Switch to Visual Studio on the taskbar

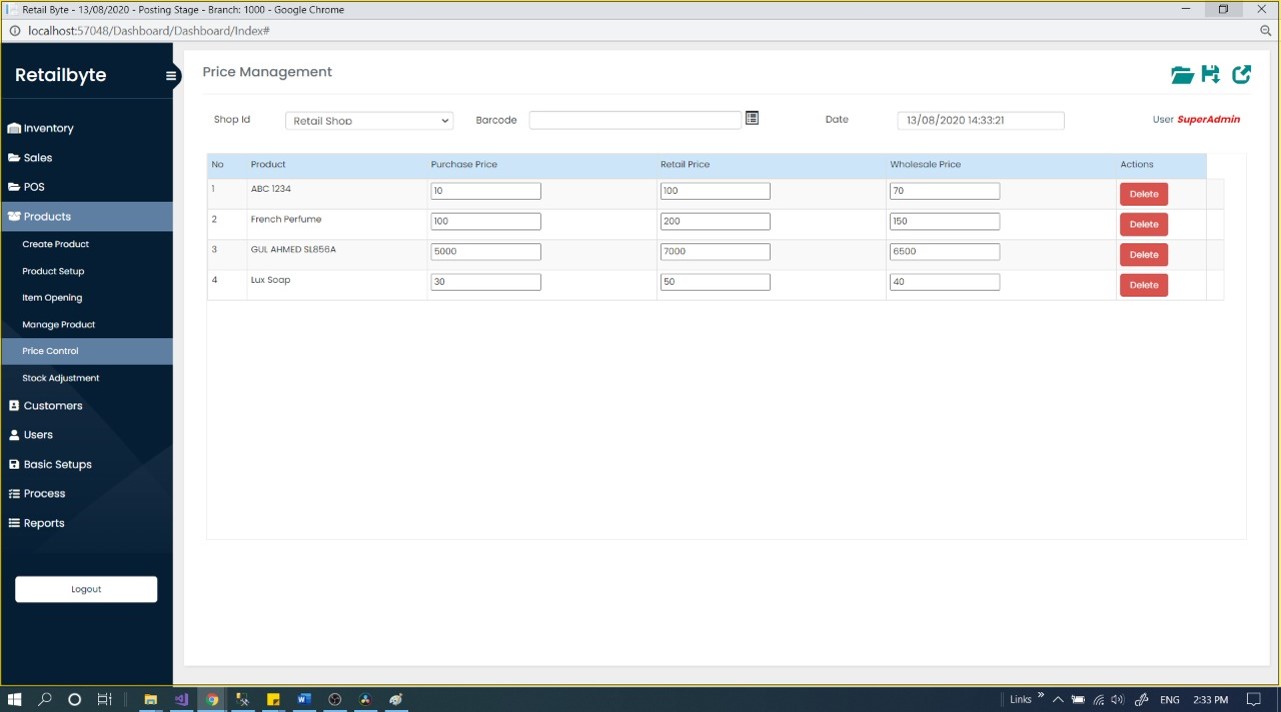[181, 700]
